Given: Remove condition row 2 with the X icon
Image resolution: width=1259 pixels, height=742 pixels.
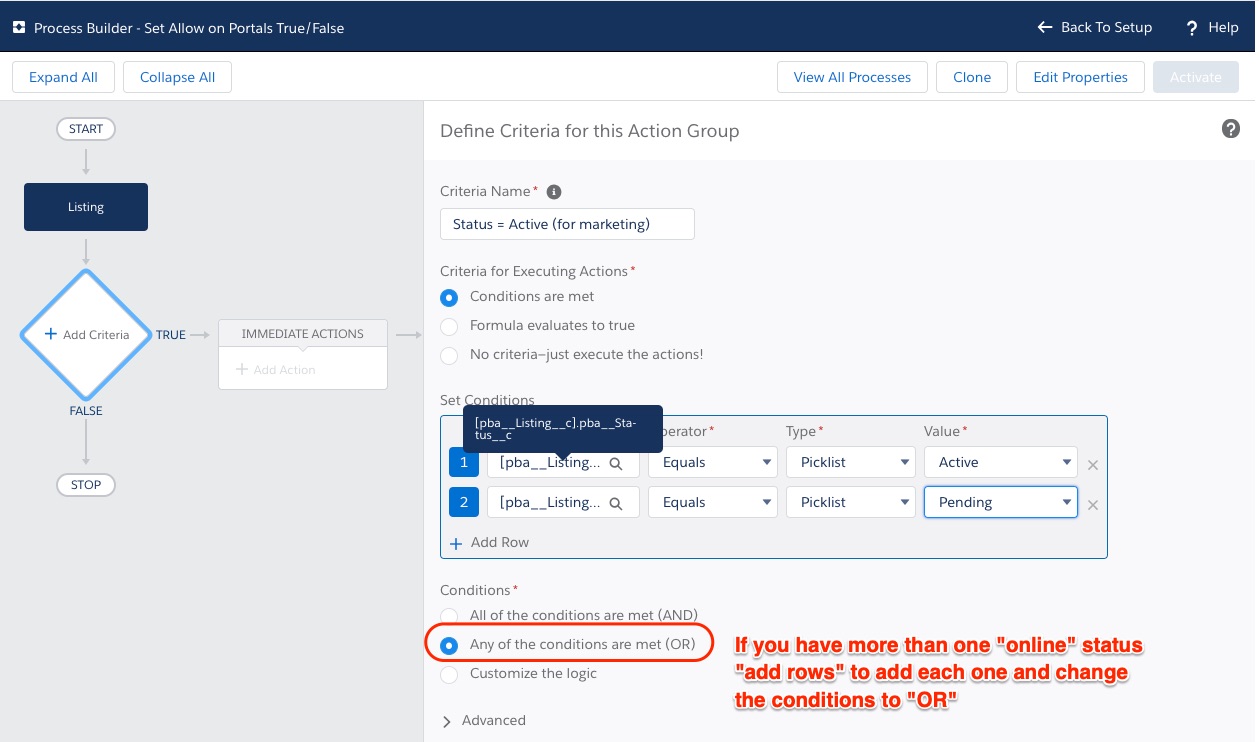Looking at the screenshot, I should [1093, 504].
